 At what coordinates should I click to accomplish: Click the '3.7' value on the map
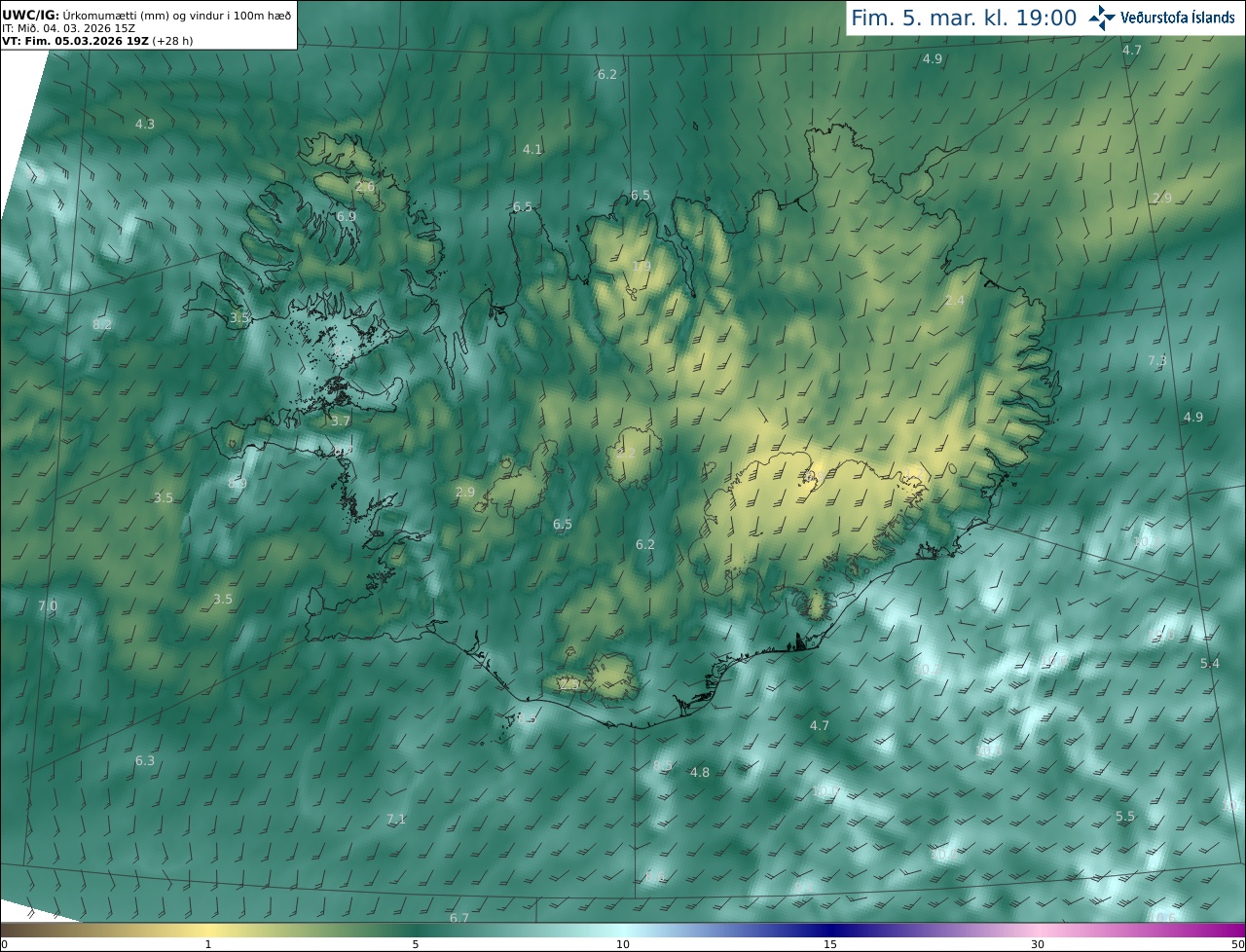click(340, 421)
